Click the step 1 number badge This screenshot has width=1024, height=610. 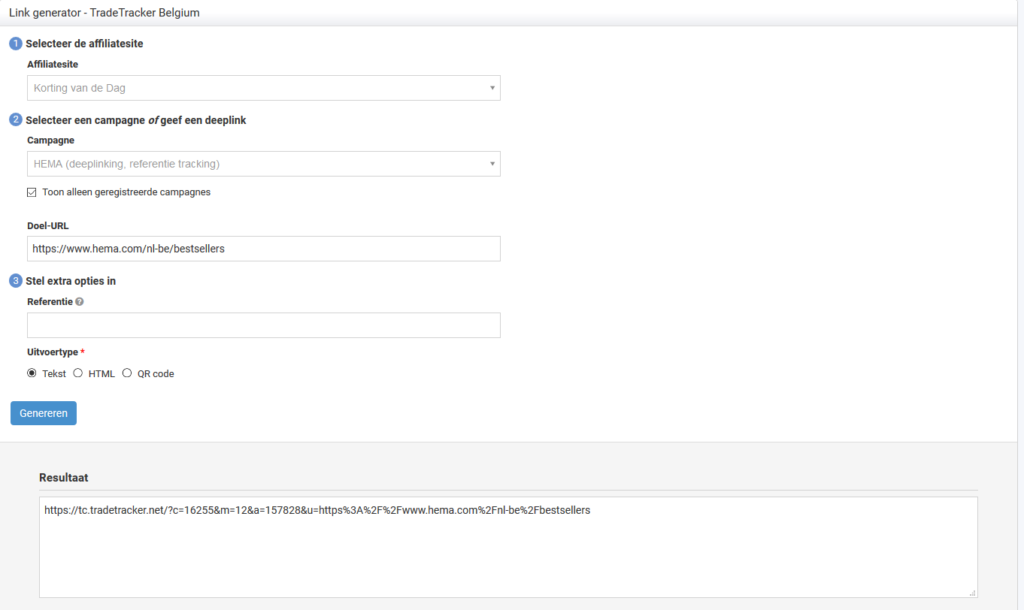15,44
